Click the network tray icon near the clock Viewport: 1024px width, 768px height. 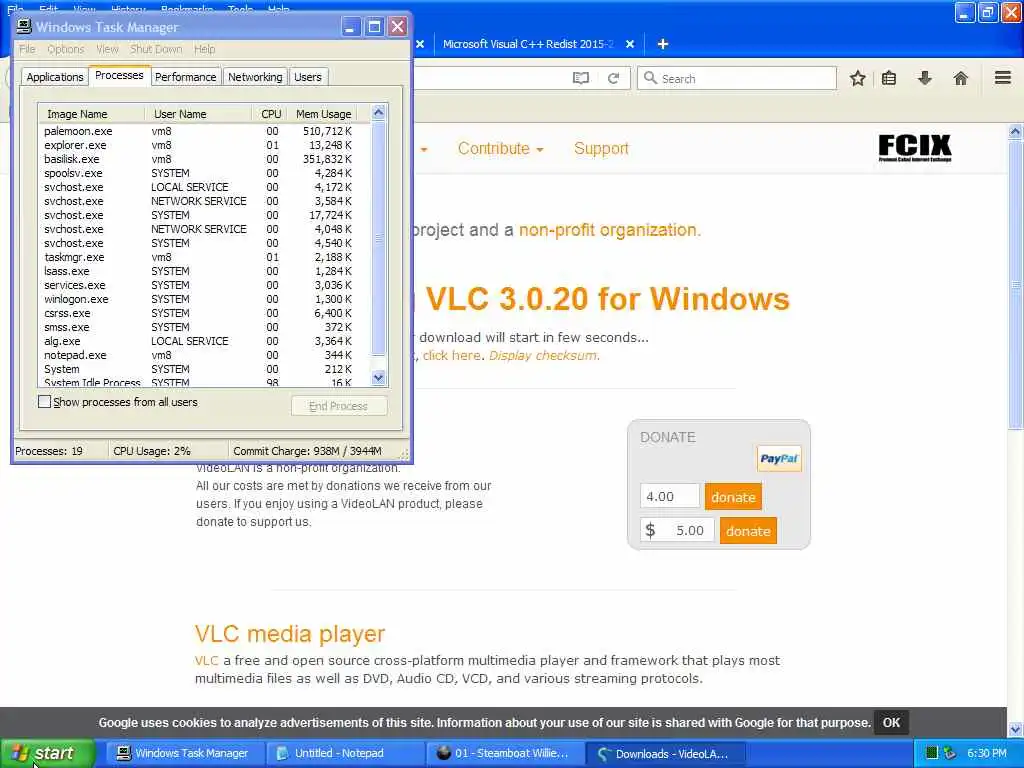(x=950, y=753)
